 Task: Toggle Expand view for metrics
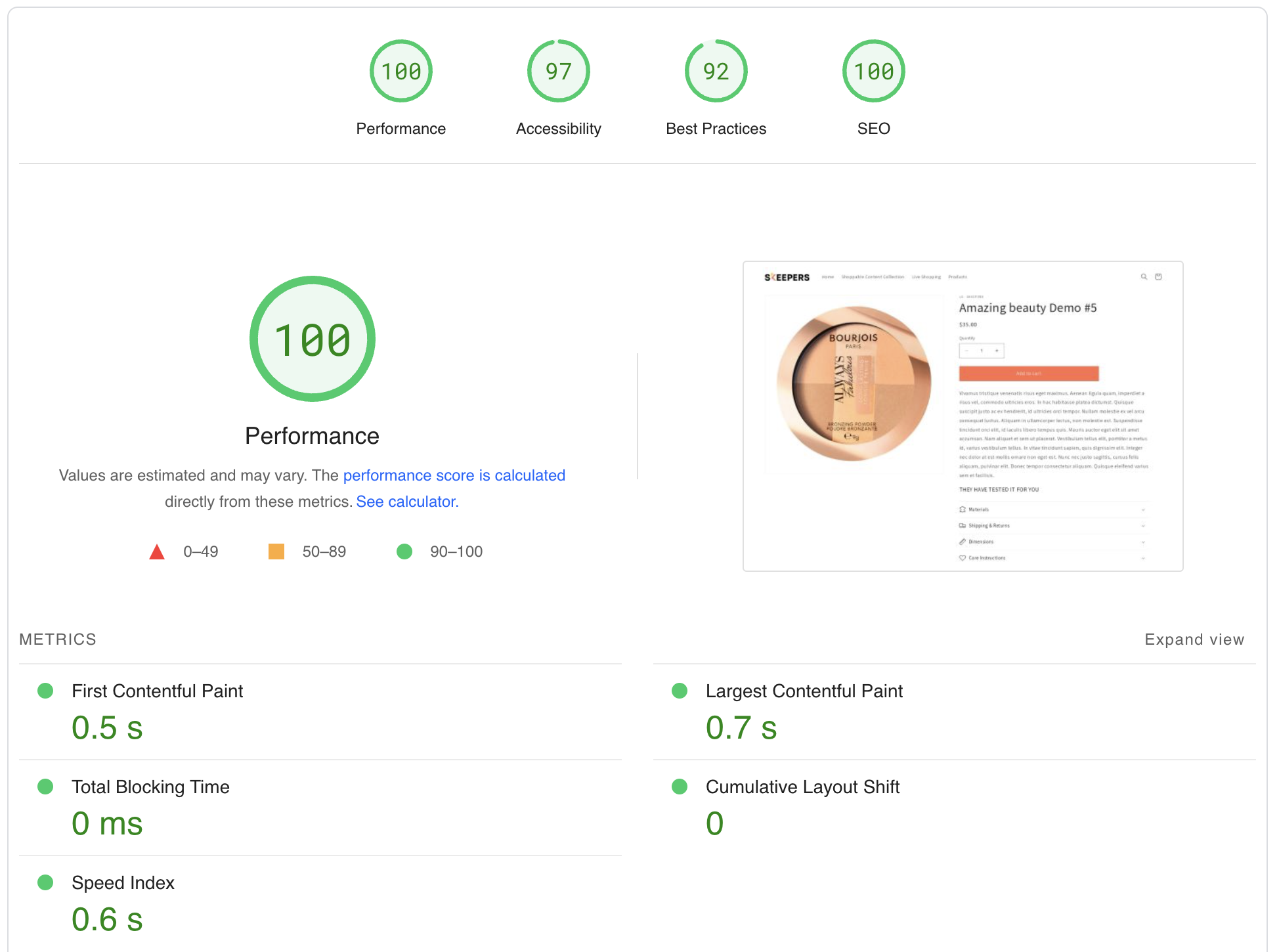(1194, 639)
